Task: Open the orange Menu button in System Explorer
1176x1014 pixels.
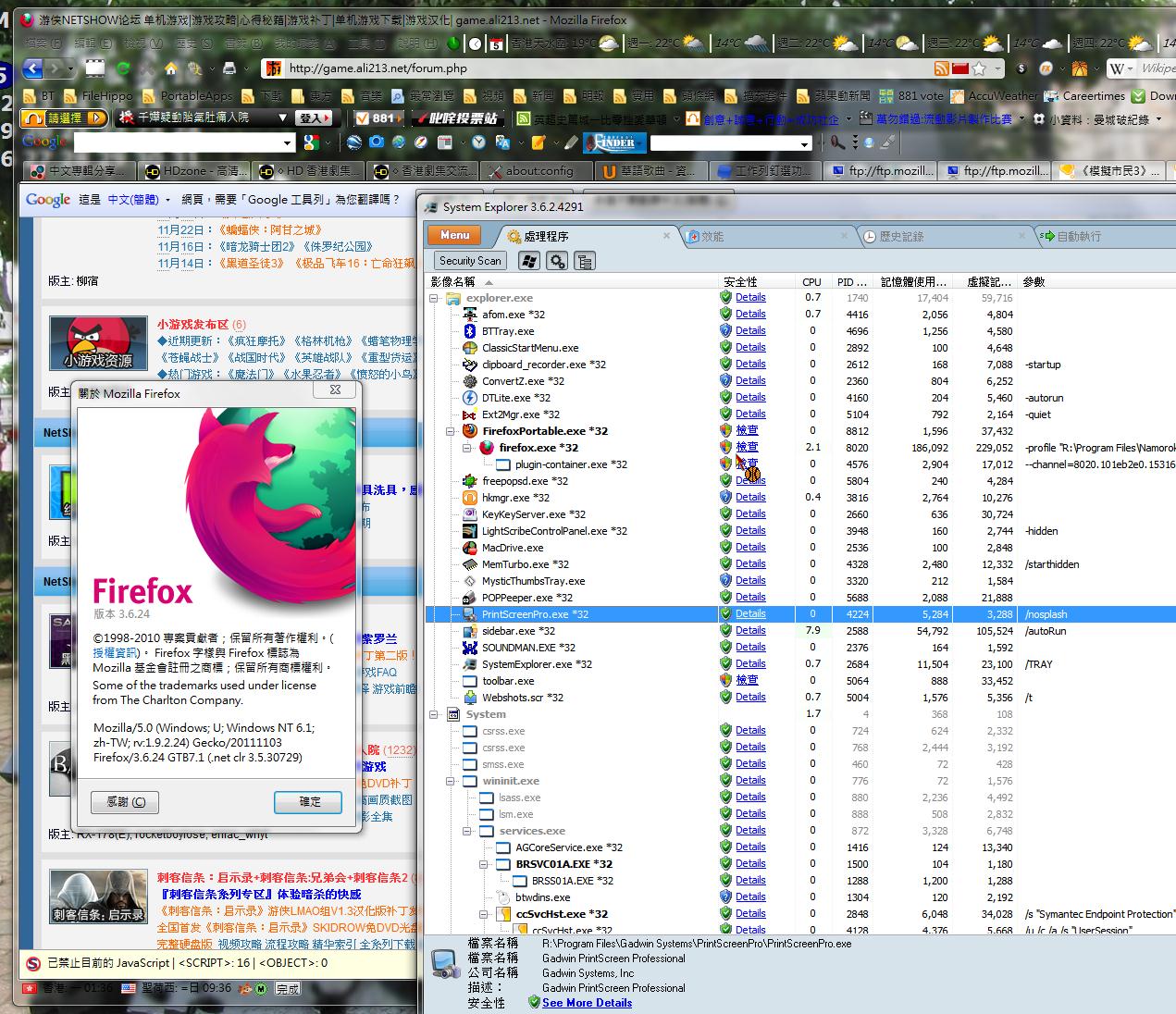Action: 454,235
